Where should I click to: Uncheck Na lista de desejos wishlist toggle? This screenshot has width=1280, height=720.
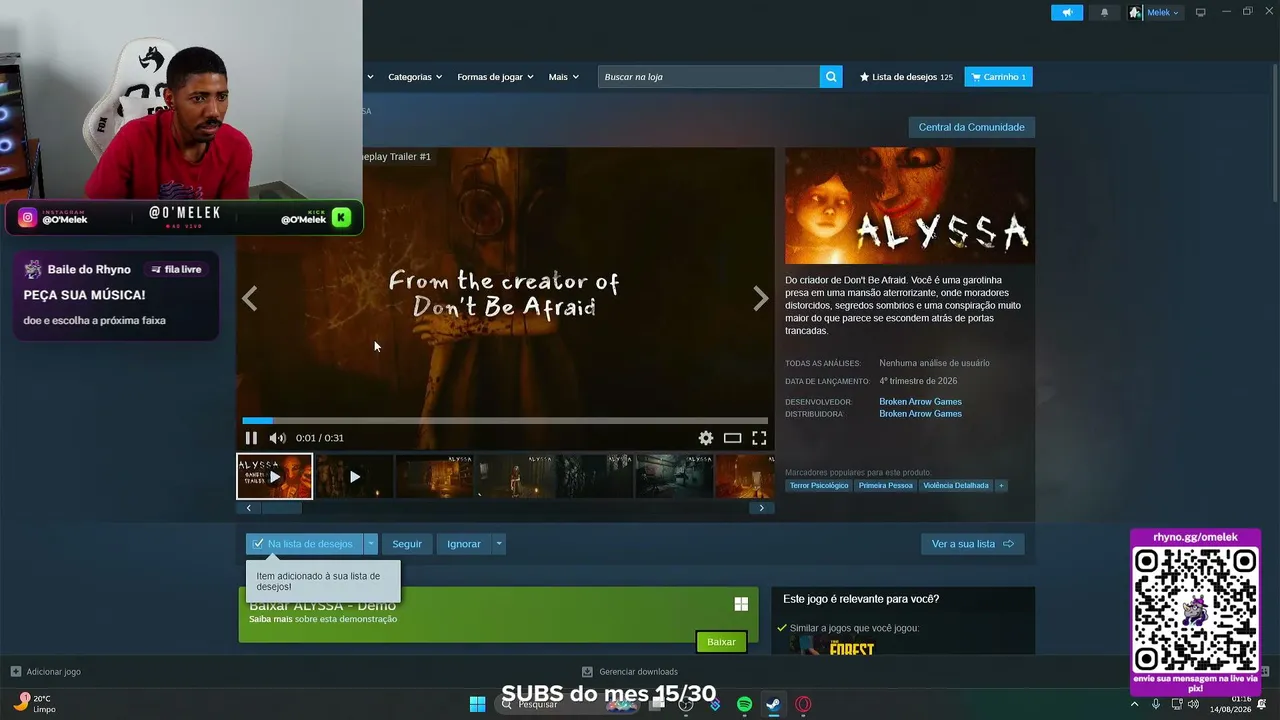[x=304, y=544]
